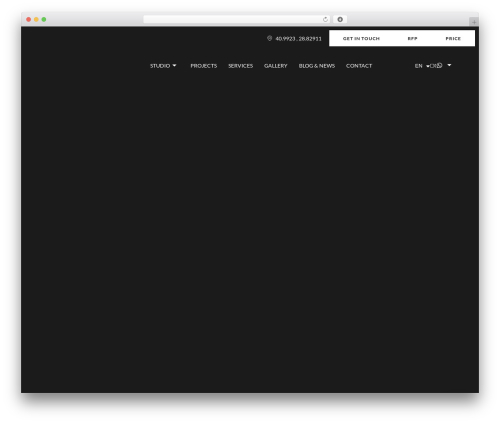Go to the SERVICES page
The height and width of the screenshot is (423, 500).
240,66
